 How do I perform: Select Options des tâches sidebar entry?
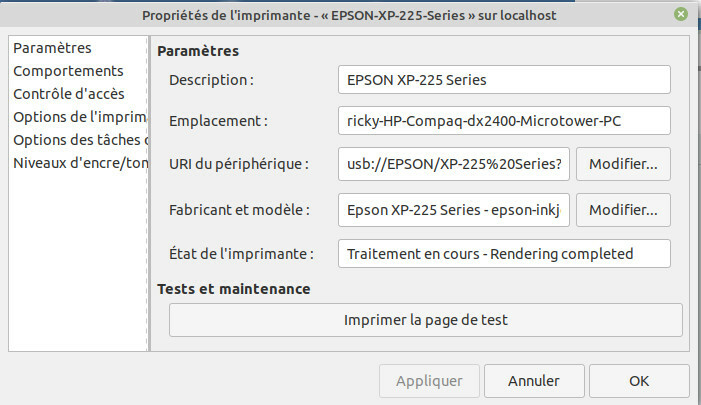click(x=80, y=140)
